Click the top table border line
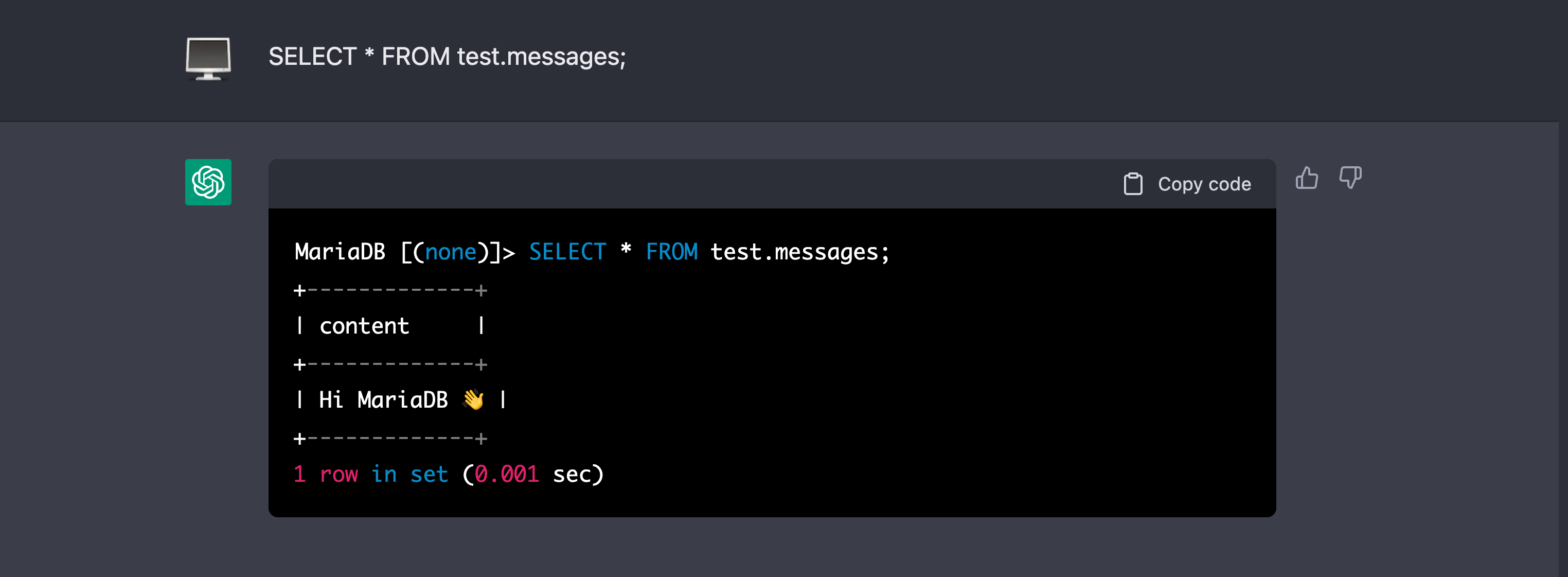Image resolution: width=1568 pixels, height=577 pixels. [390, 290]
